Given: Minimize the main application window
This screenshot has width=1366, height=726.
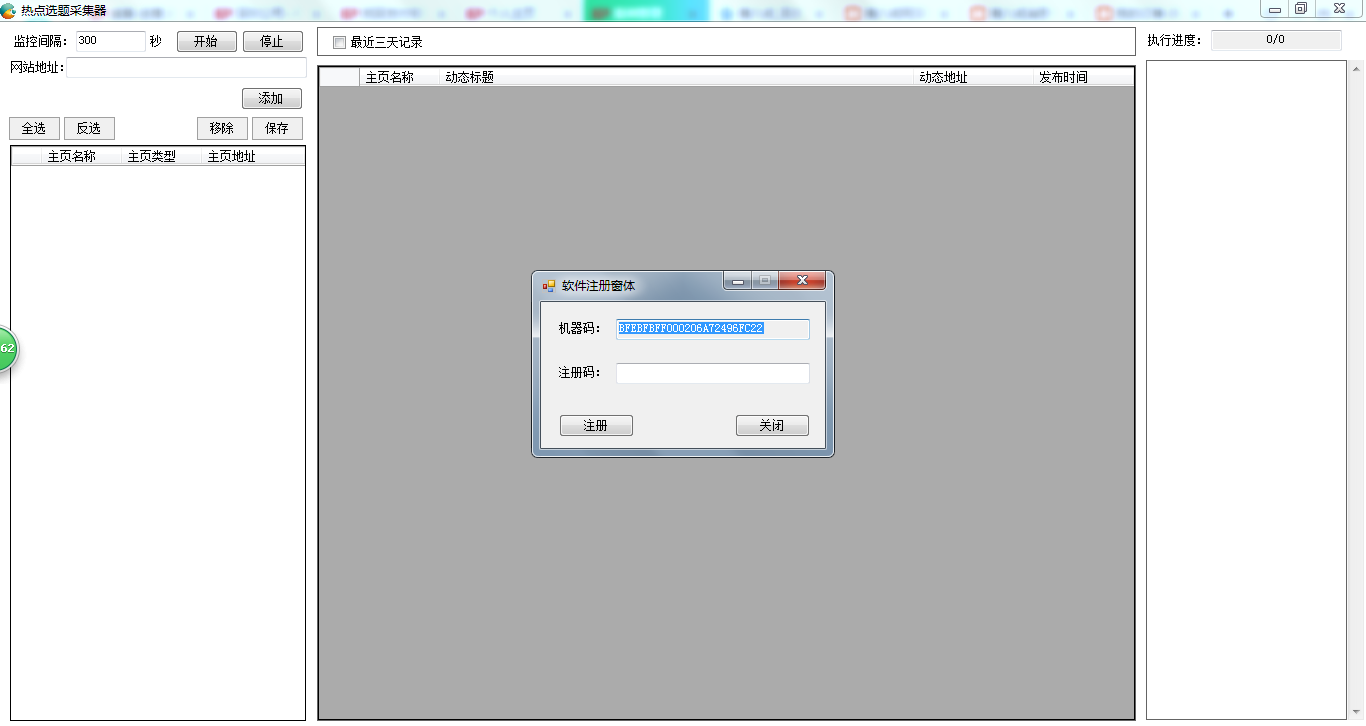Looking at the screenshot, I should pos(1274,9).
